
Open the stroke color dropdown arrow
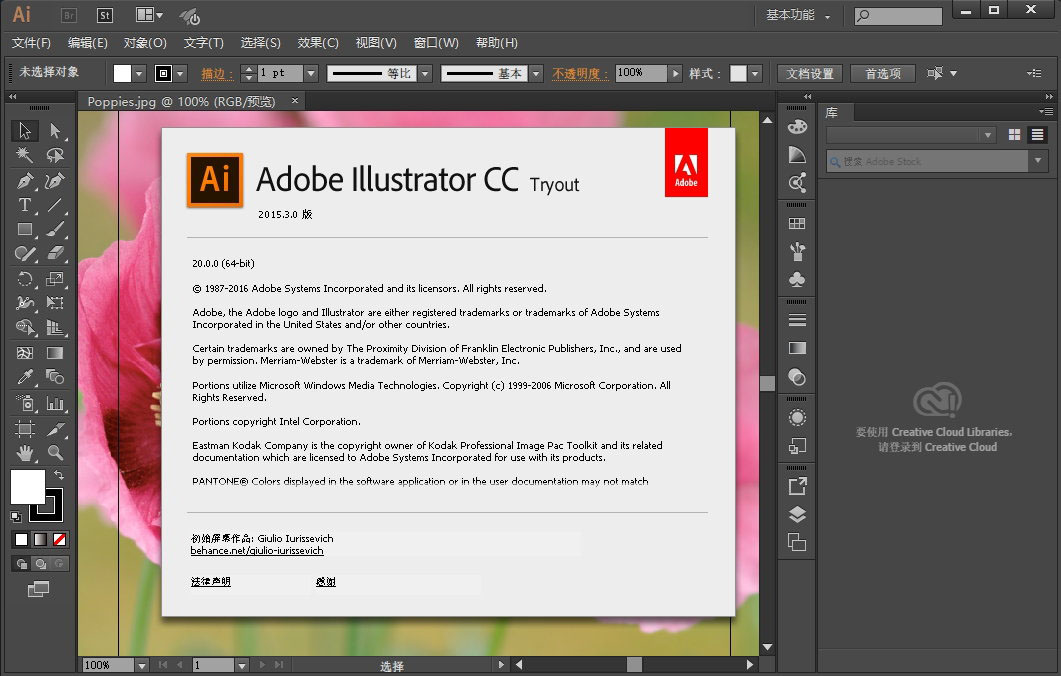pos(180,73)
